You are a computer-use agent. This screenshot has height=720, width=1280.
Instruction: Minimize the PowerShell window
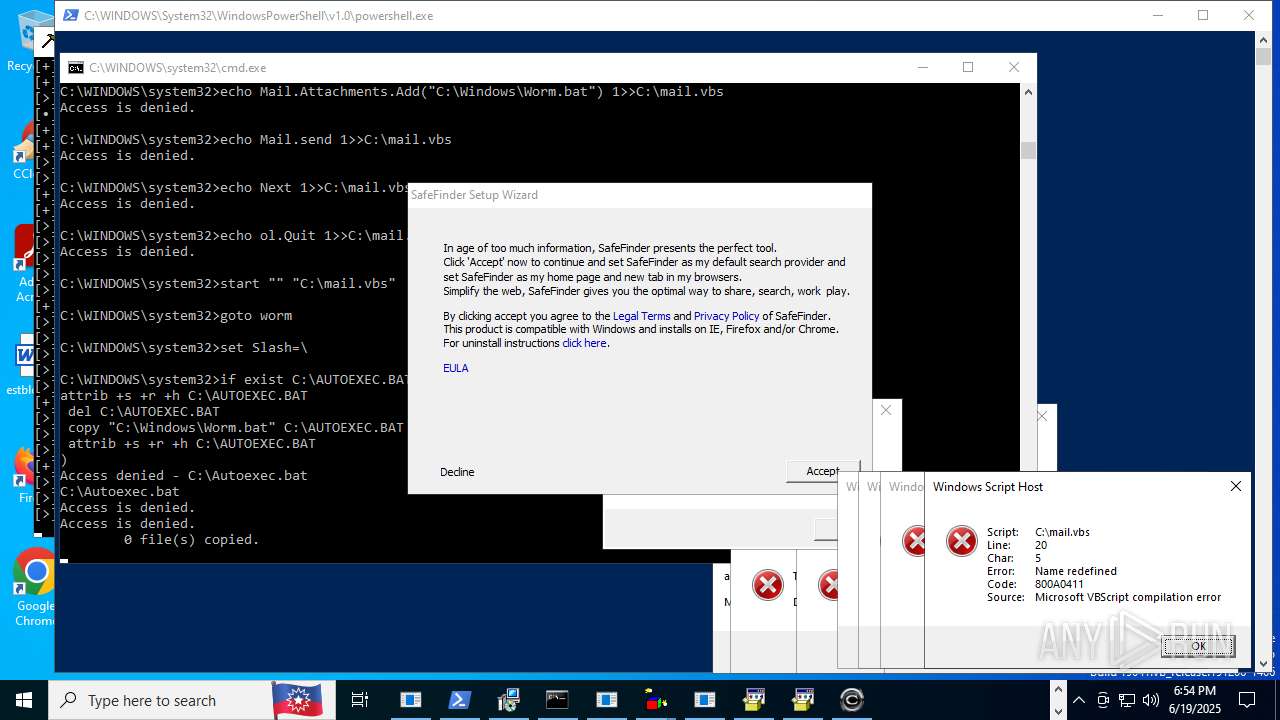[x=1158, y=16]
